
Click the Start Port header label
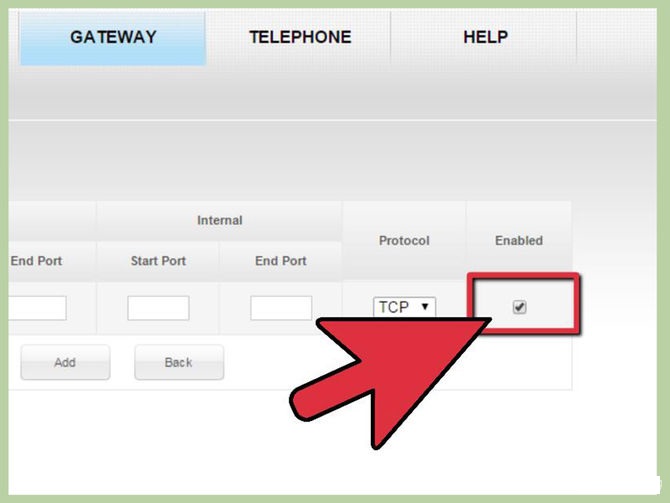pyautogui.click(x=158, y=261)
